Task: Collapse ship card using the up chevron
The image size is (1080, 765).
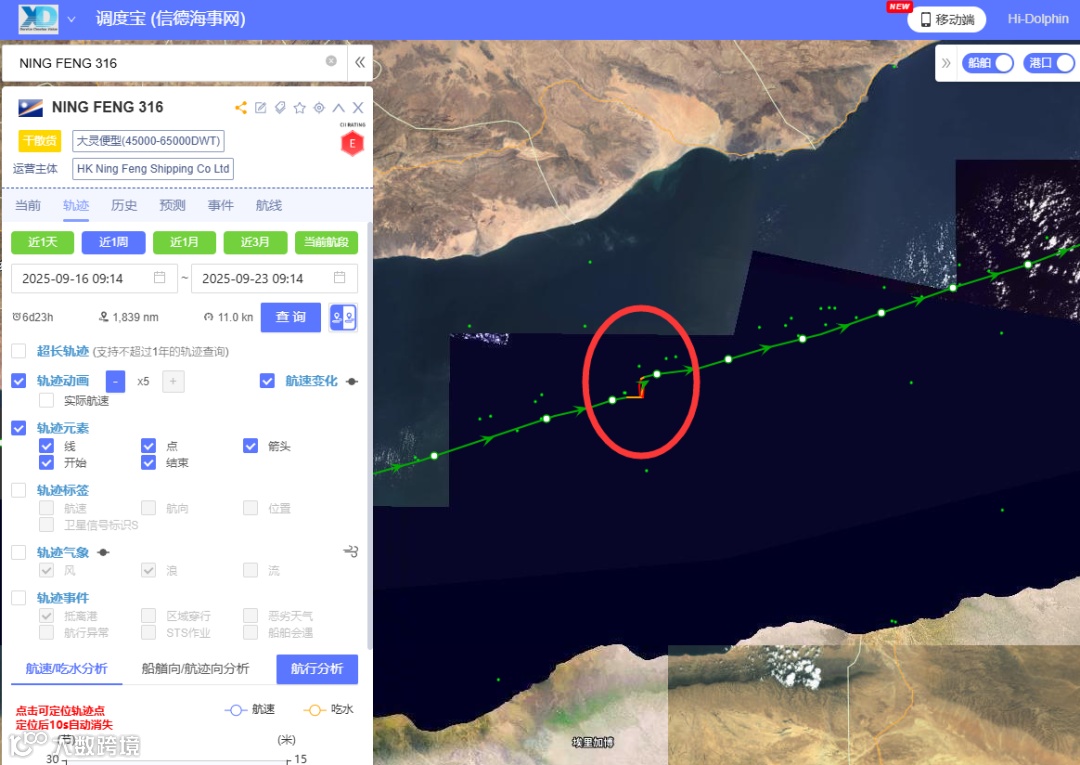Action: pyautogui.click(x=338, y=107)
